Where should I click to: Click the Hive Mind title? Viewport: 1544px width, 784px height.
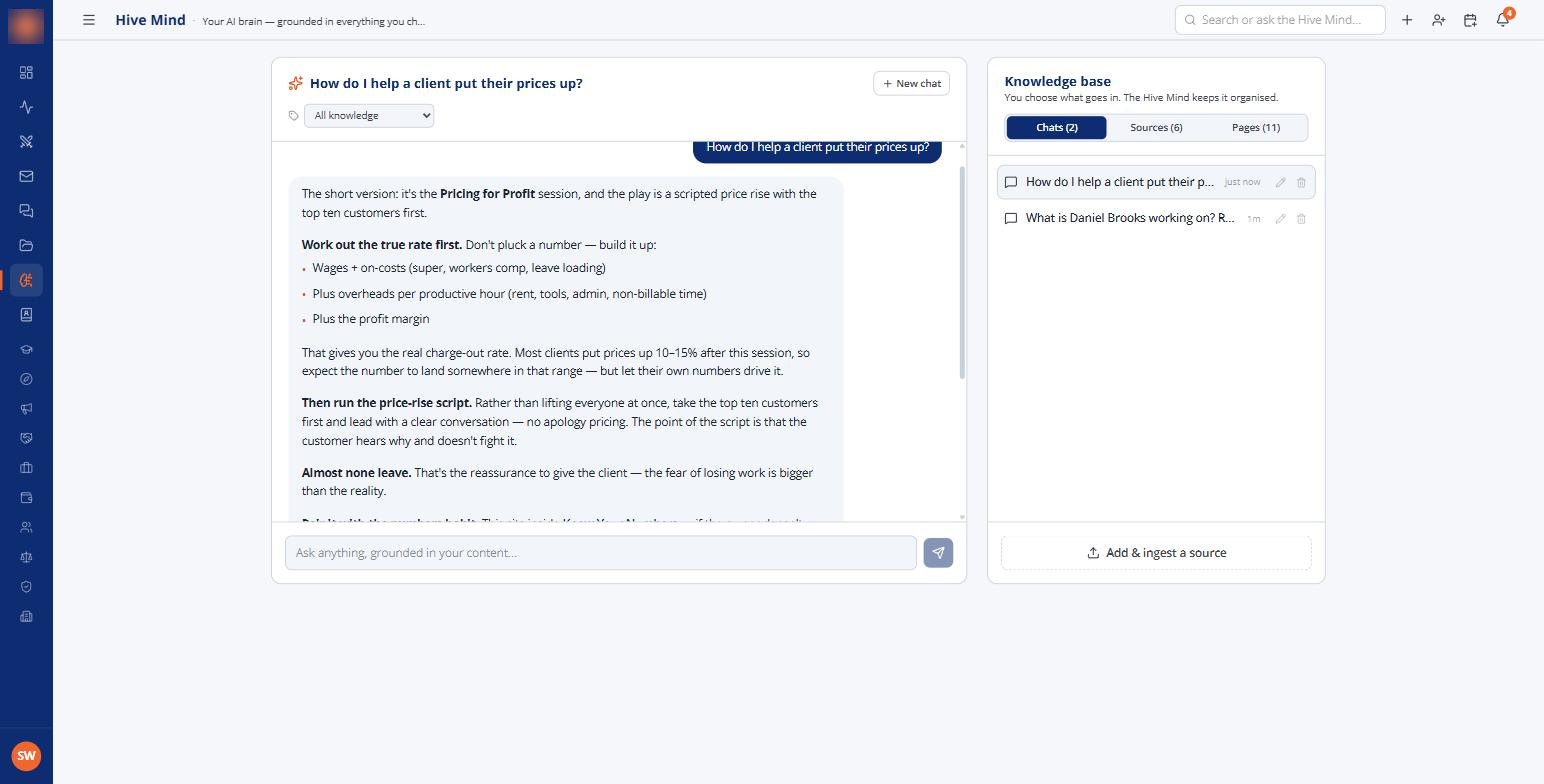point(151,20)
